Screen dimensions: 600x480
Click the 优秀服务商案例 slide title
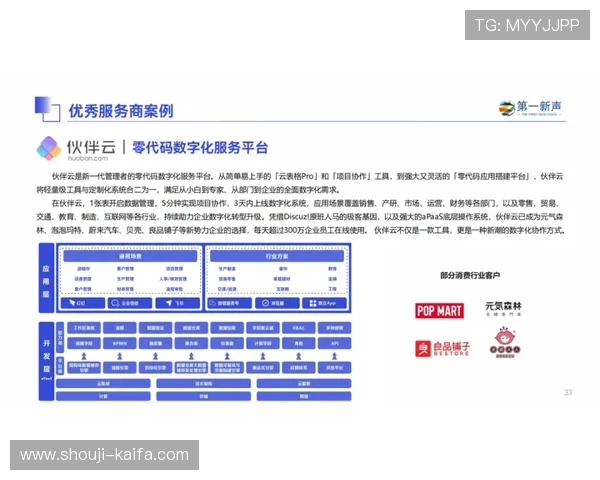(121, 111)
